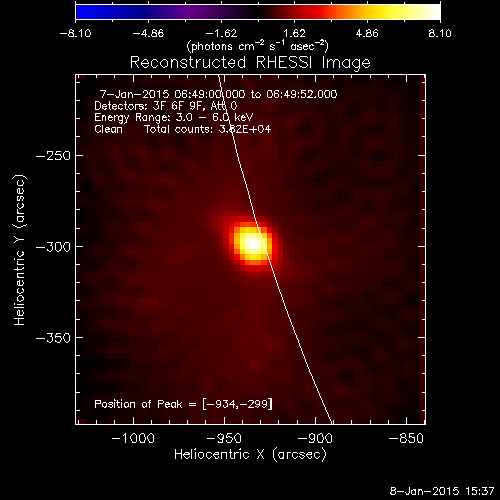Image resolution: width=500 pixels, height=500 pixels.
Task: Click the positive 4.86 colorbar label
Action: (x=367, y=33)
